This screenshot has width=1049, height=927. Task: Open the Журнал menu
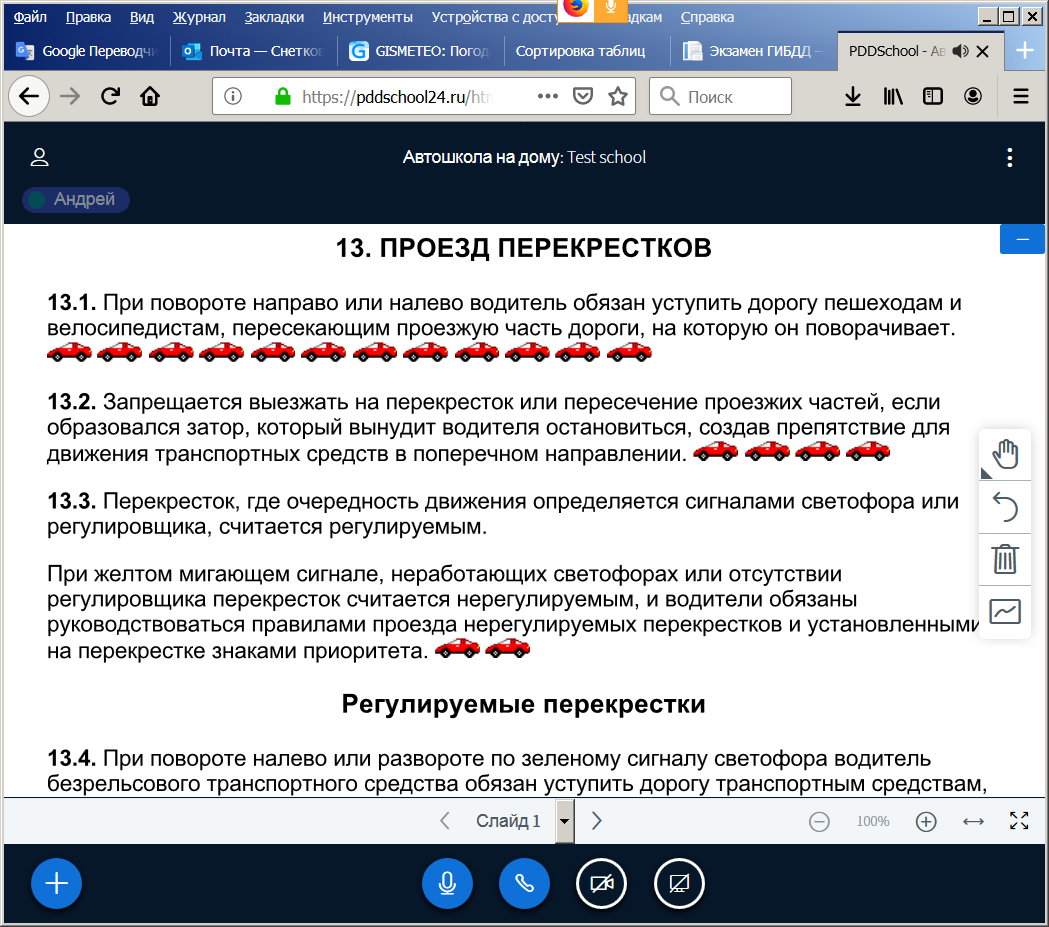tap(199, 17)
